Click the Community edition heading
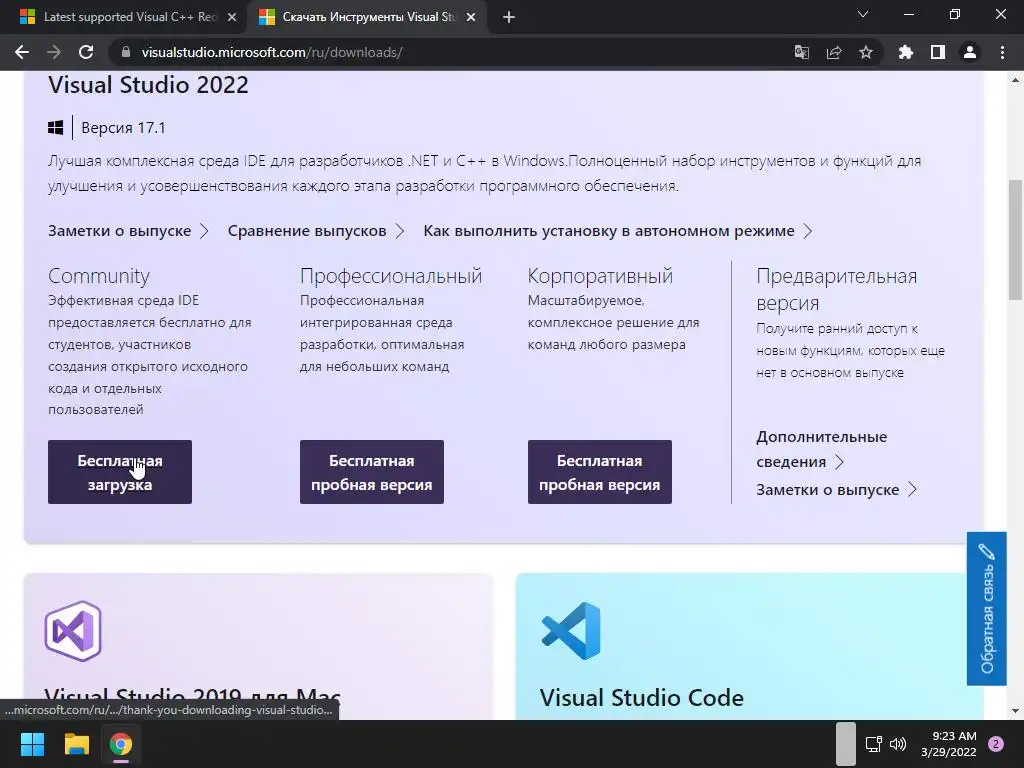 click(99, 276)
